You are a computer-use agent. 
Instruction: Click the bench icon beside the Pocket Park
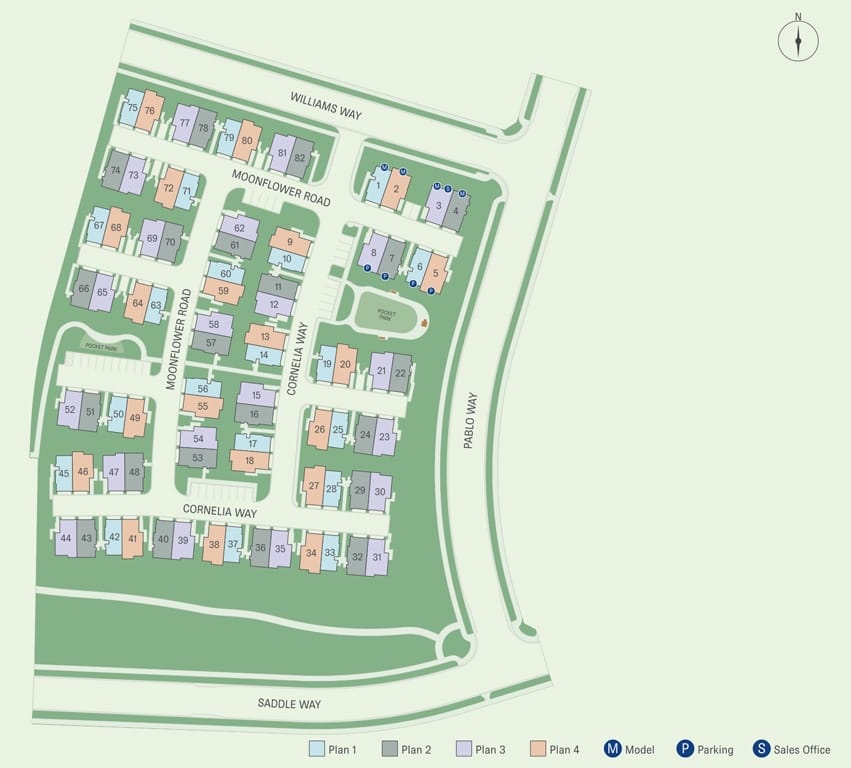424,323
